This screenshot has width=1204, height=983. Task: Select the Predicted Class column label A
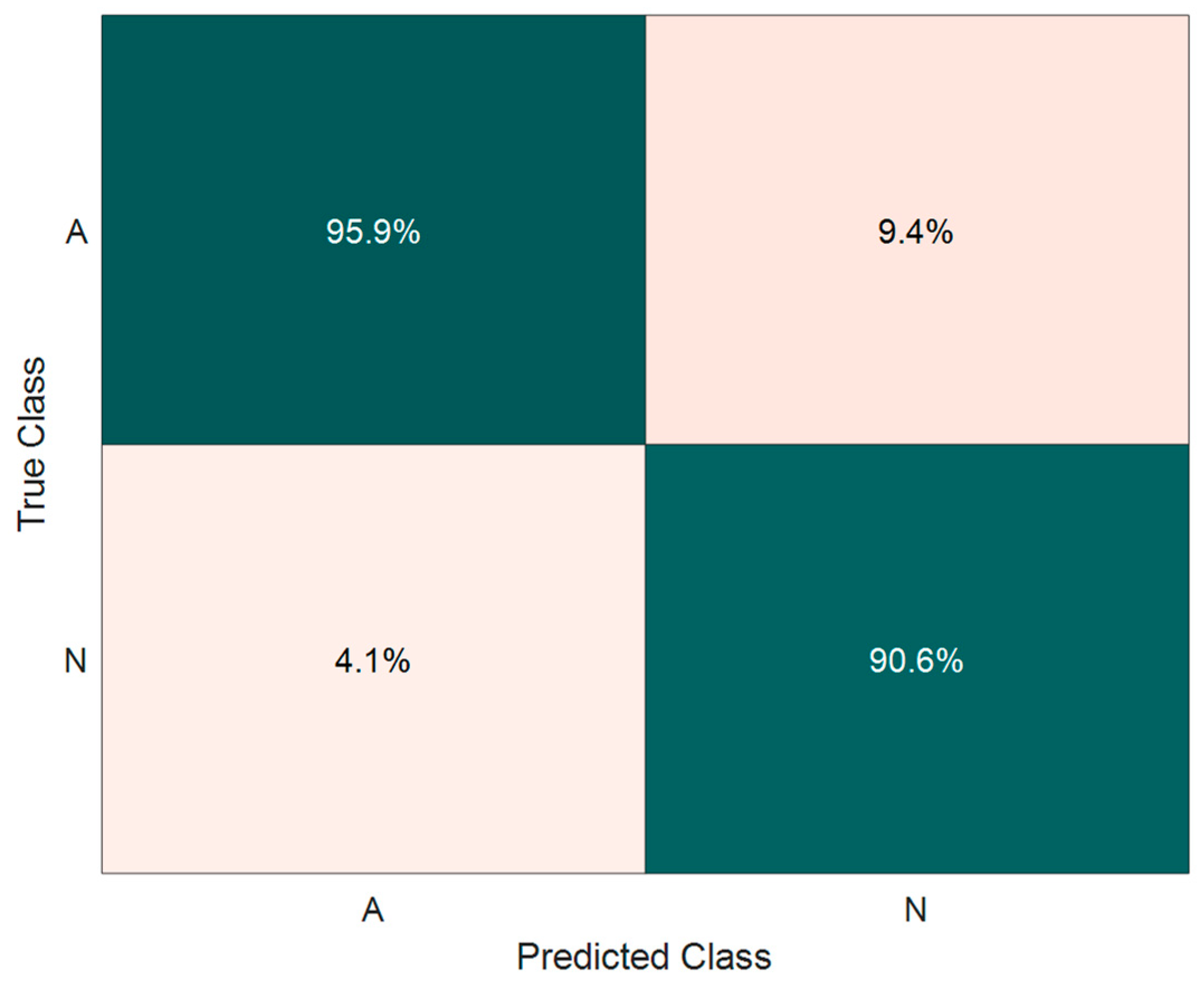[x=372, y=910]
